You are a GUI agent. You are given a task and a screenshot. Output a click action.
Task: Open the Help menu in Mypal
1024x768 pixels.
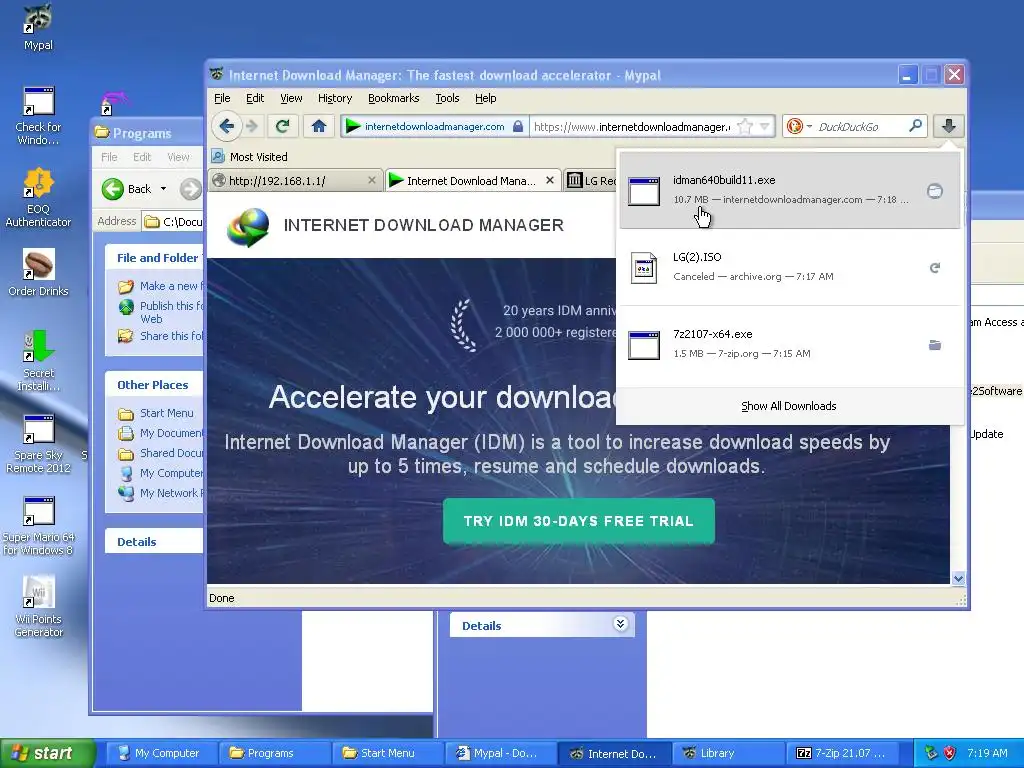point(485,98)
